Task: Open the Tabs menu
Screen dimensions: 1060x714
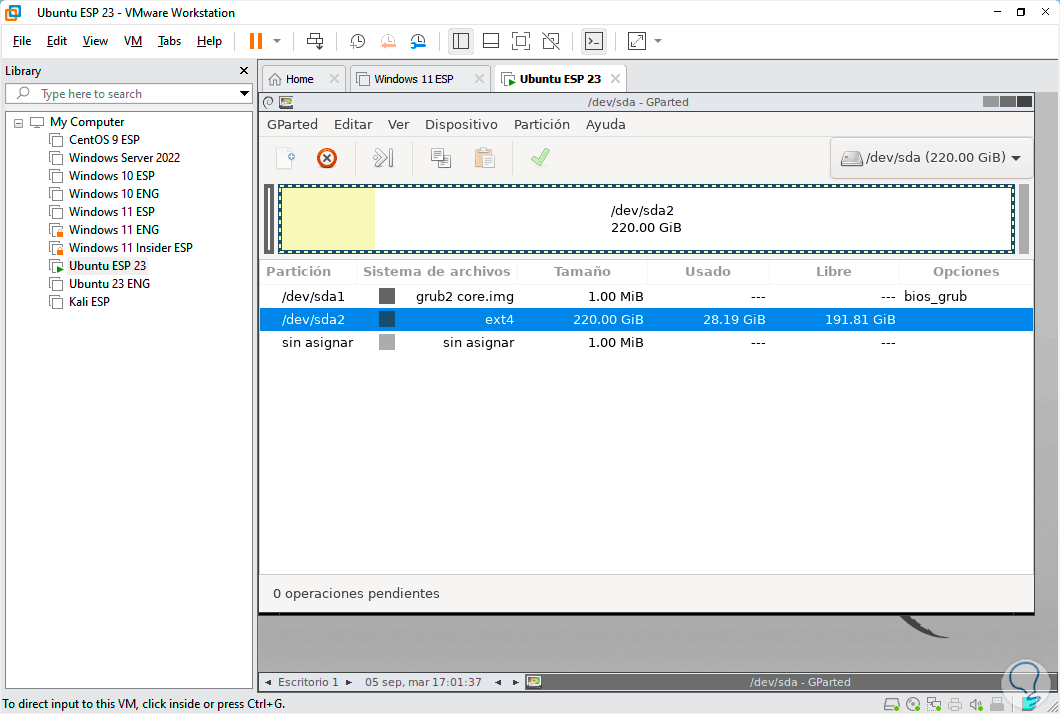Action: 169,41
